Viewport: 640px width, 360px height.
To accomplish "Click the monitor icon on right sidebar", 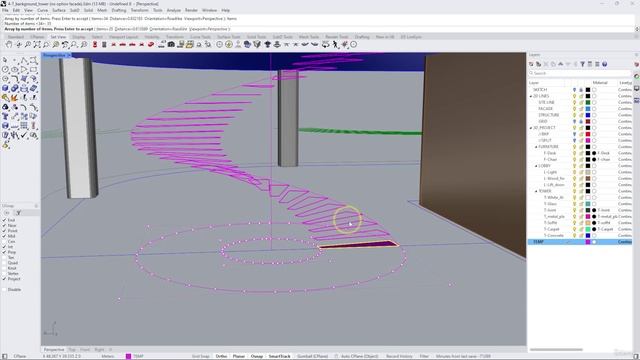I will pyautogui.click(x=636, y=89).
